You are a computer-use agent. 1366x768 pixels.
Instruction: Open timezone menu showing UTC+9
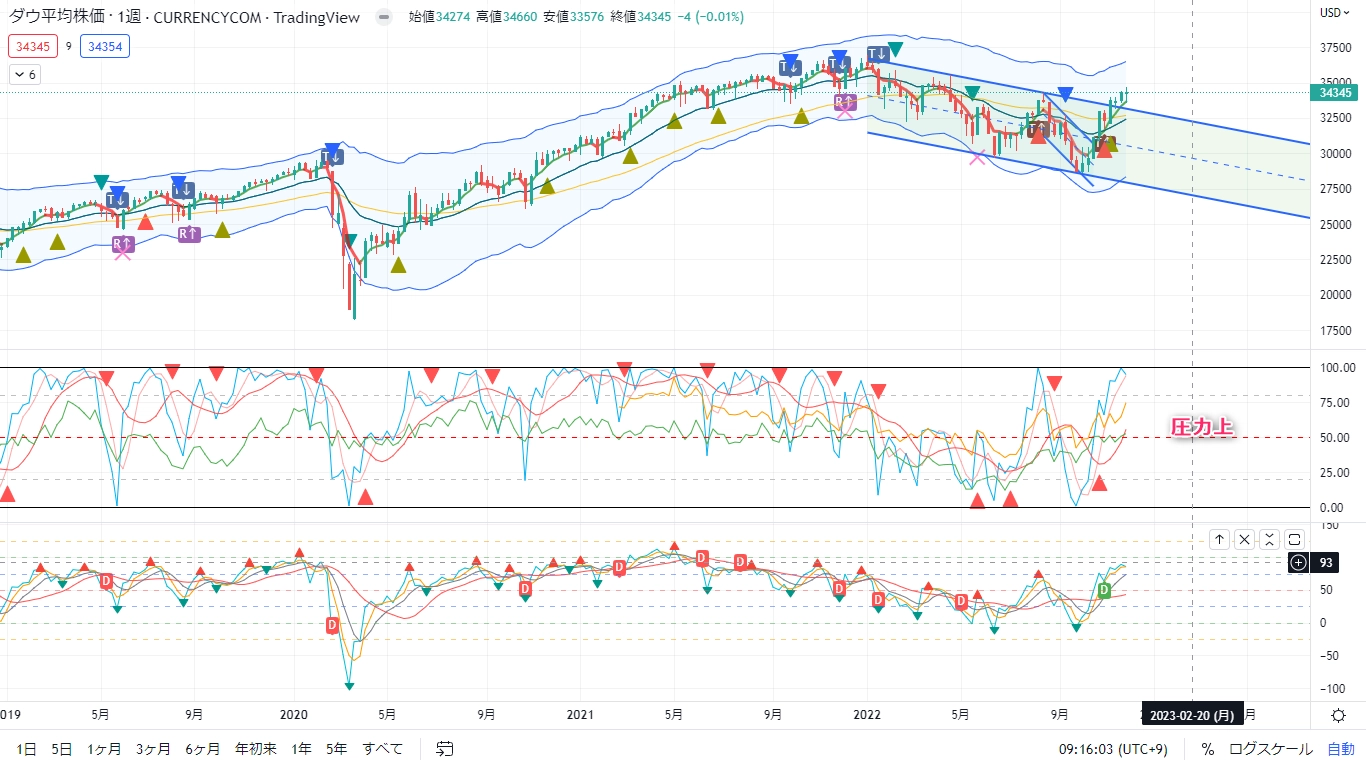pos(1115,749)
